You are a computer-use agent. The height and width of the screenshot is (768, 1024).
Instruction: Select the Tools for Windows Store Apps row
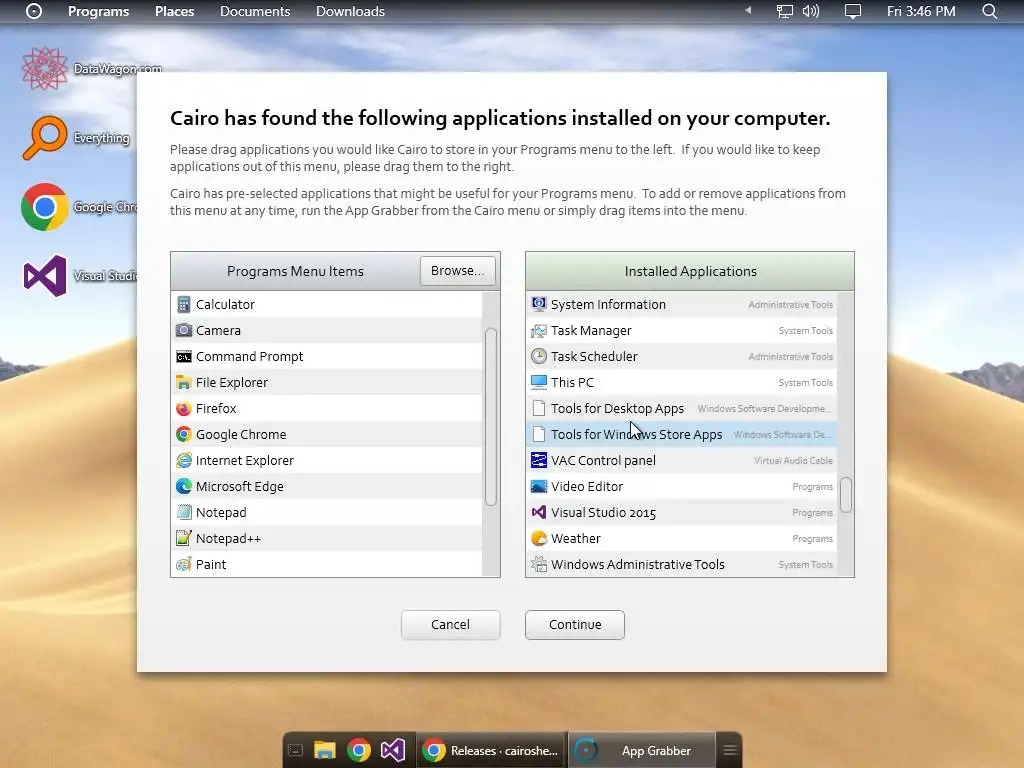(681, 434)
